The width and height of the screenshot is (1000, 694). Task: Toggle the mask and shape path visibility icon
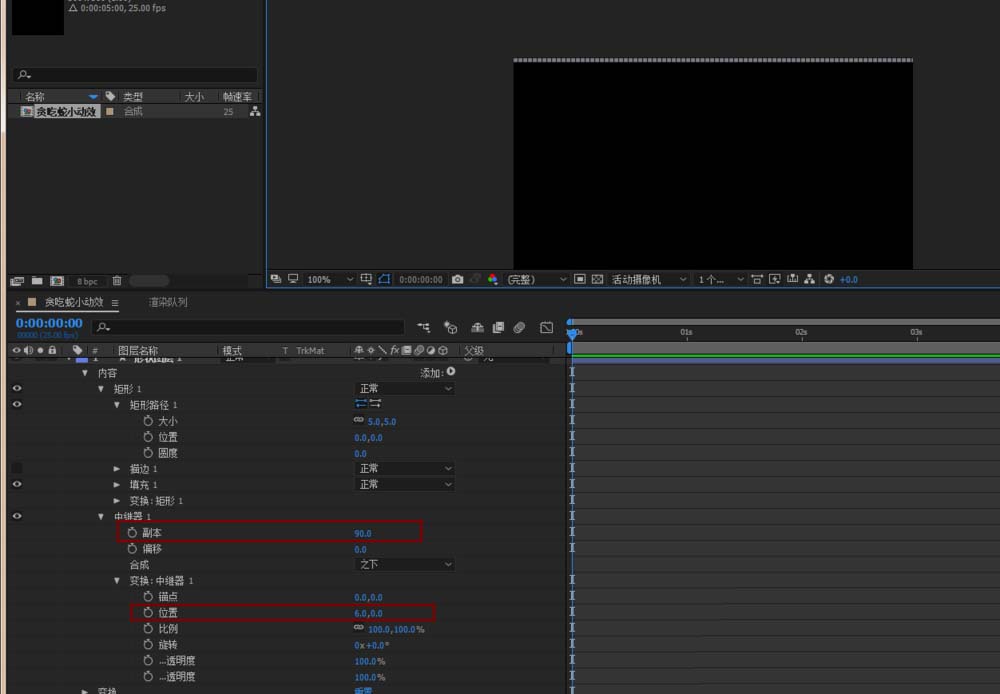[x=384, y=279]
